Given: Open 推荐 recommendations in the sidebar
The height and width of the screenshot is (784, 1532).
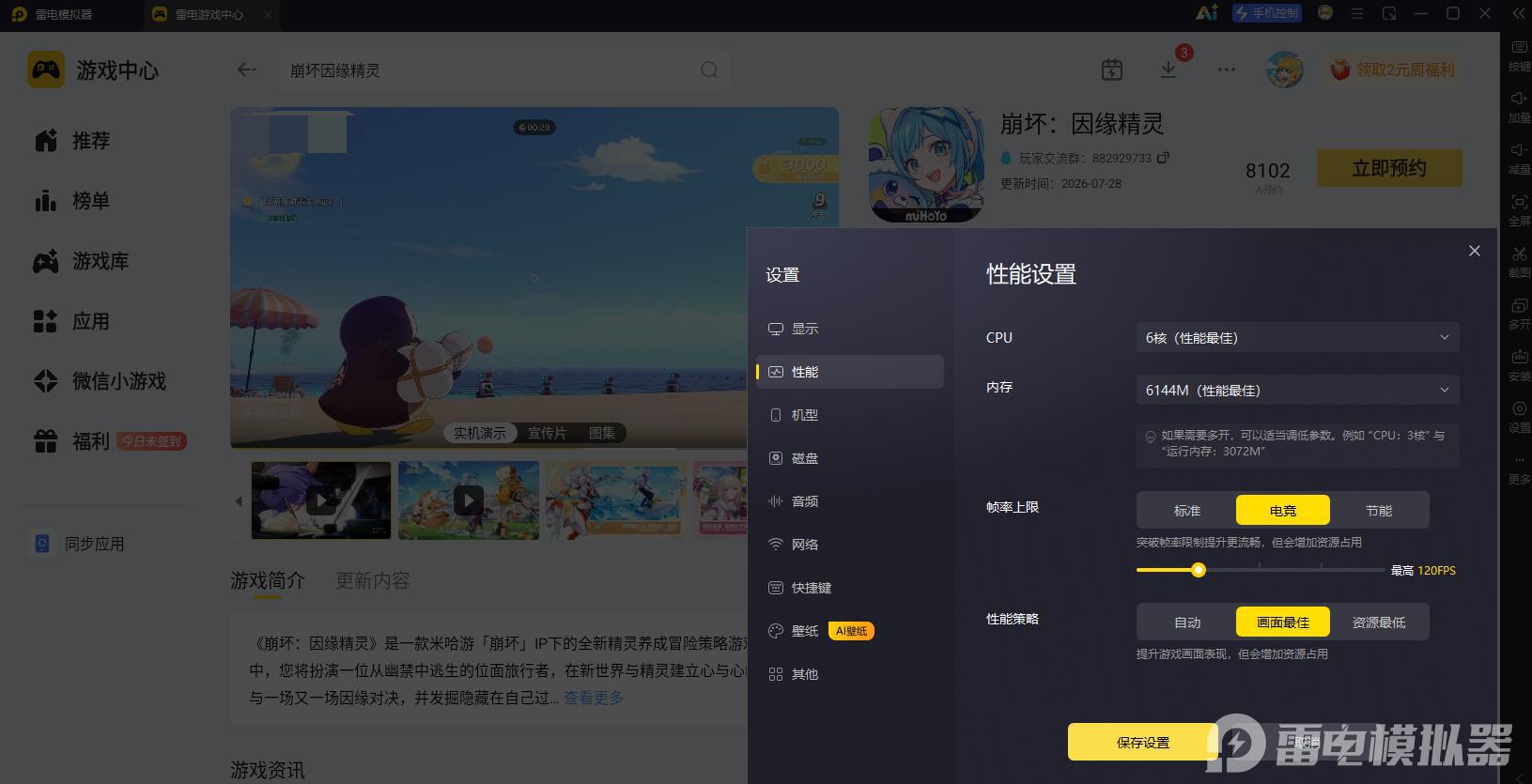Looking at the screenshot, I should (x=73, y=141).
